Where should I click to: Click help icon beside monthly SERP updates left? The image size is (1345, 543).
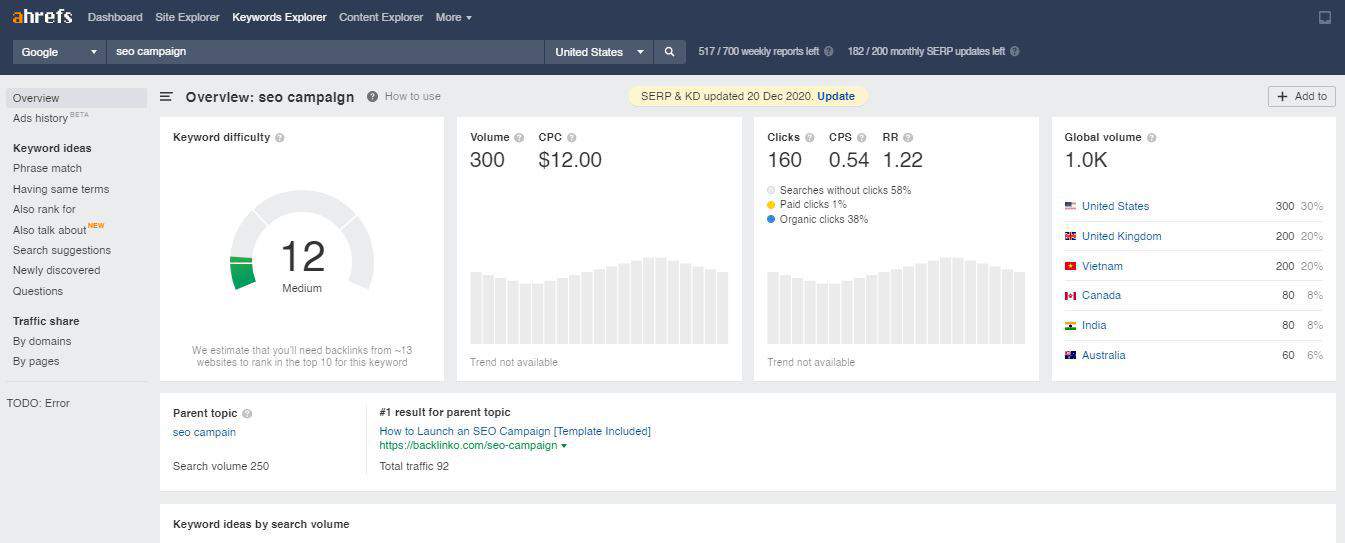point(1015,52)
